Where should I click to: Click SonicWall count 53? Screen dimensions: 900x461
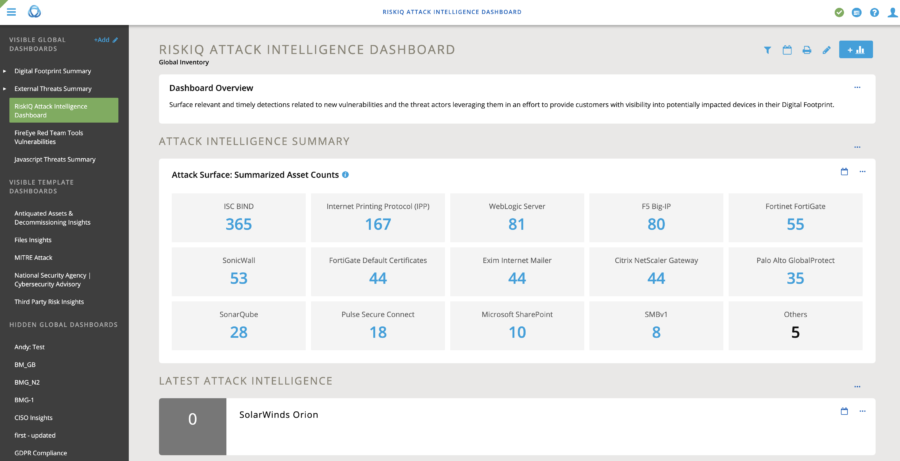tap(239, 278)
